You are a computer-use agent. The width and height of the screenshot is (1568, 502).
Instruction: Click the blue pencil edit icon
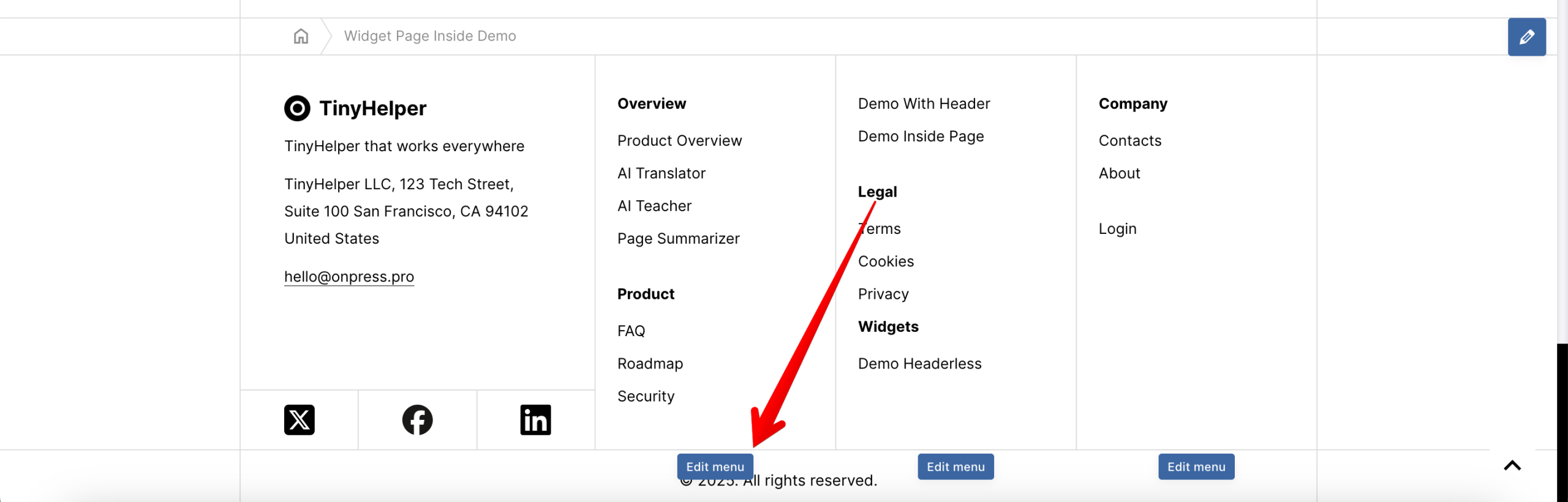tap(1526, 37)
